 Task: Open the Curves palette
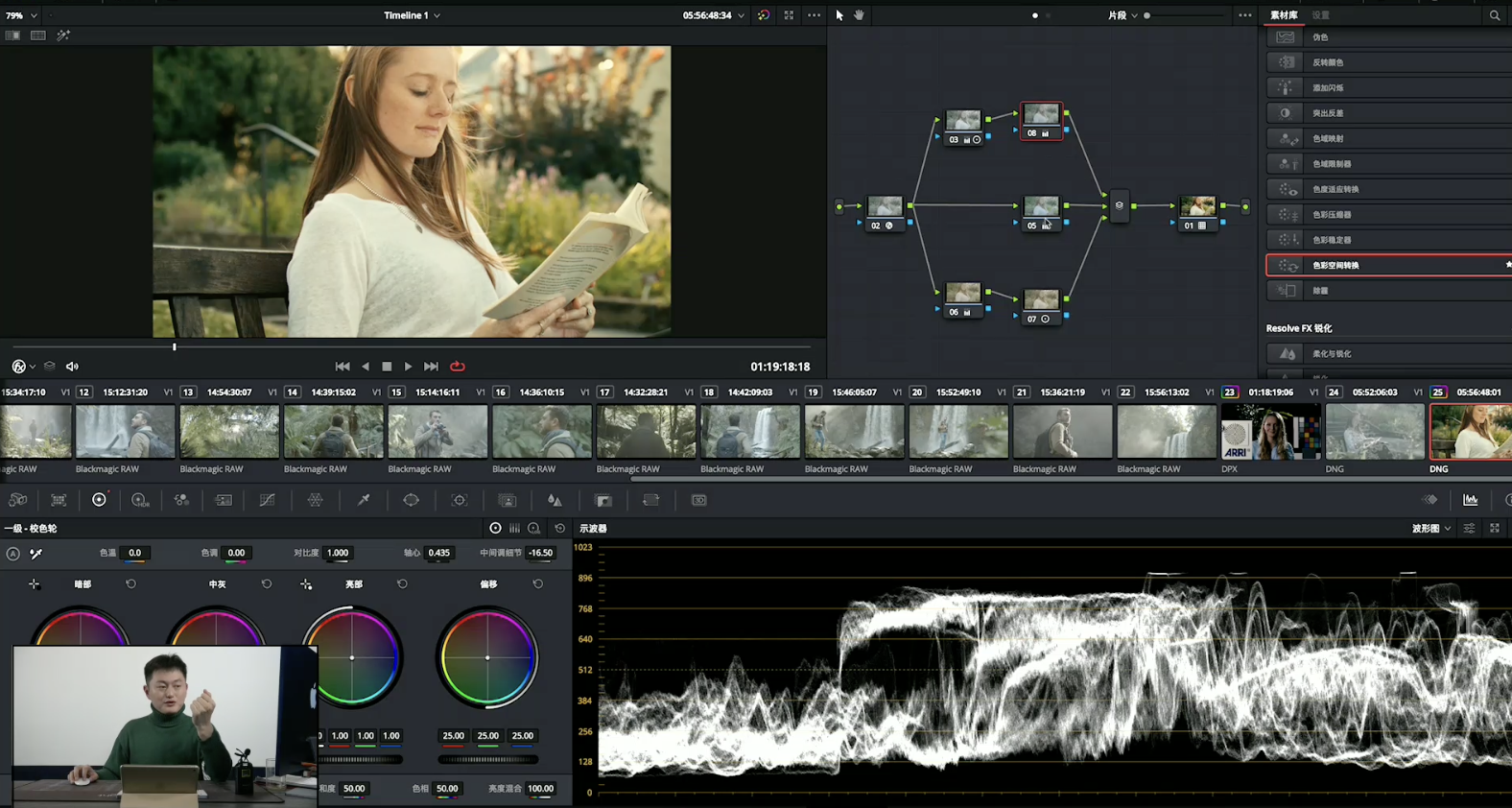point(267,500)
